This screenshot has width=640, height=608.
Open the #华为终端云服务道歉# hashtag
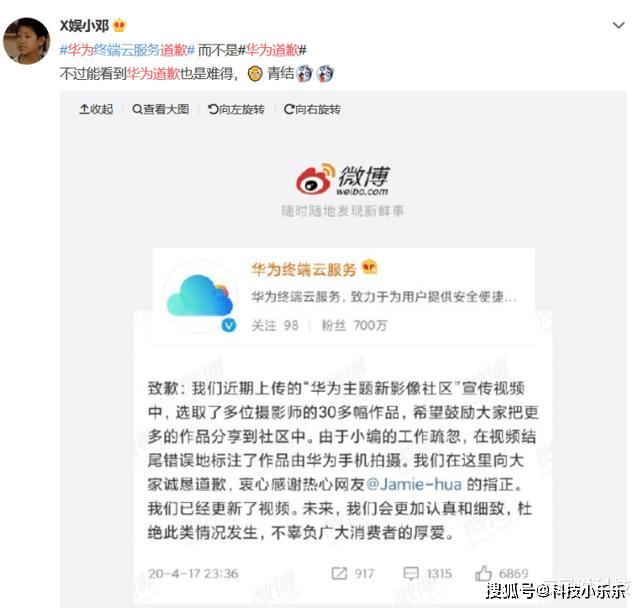pos(127,50)
